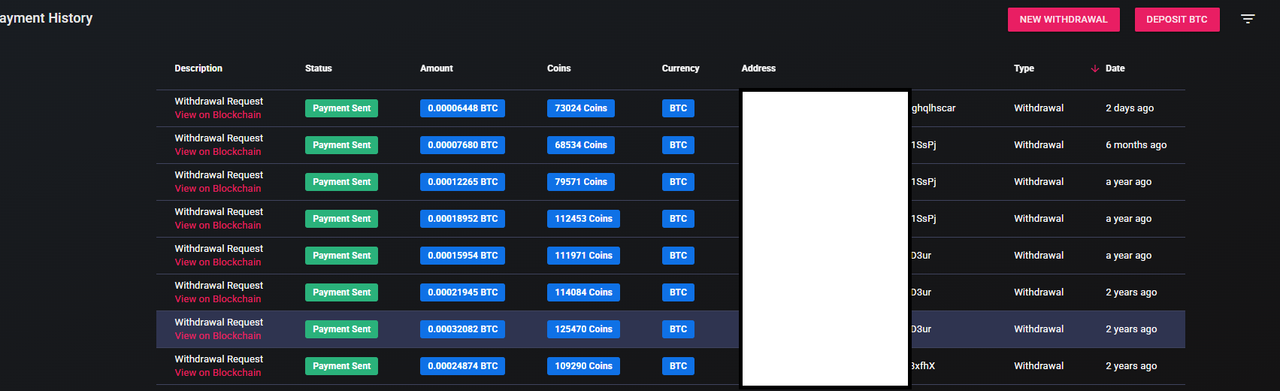Click the 114084 Coins badge
This screenshot has height=391, width=1280.
pos(584,292)
